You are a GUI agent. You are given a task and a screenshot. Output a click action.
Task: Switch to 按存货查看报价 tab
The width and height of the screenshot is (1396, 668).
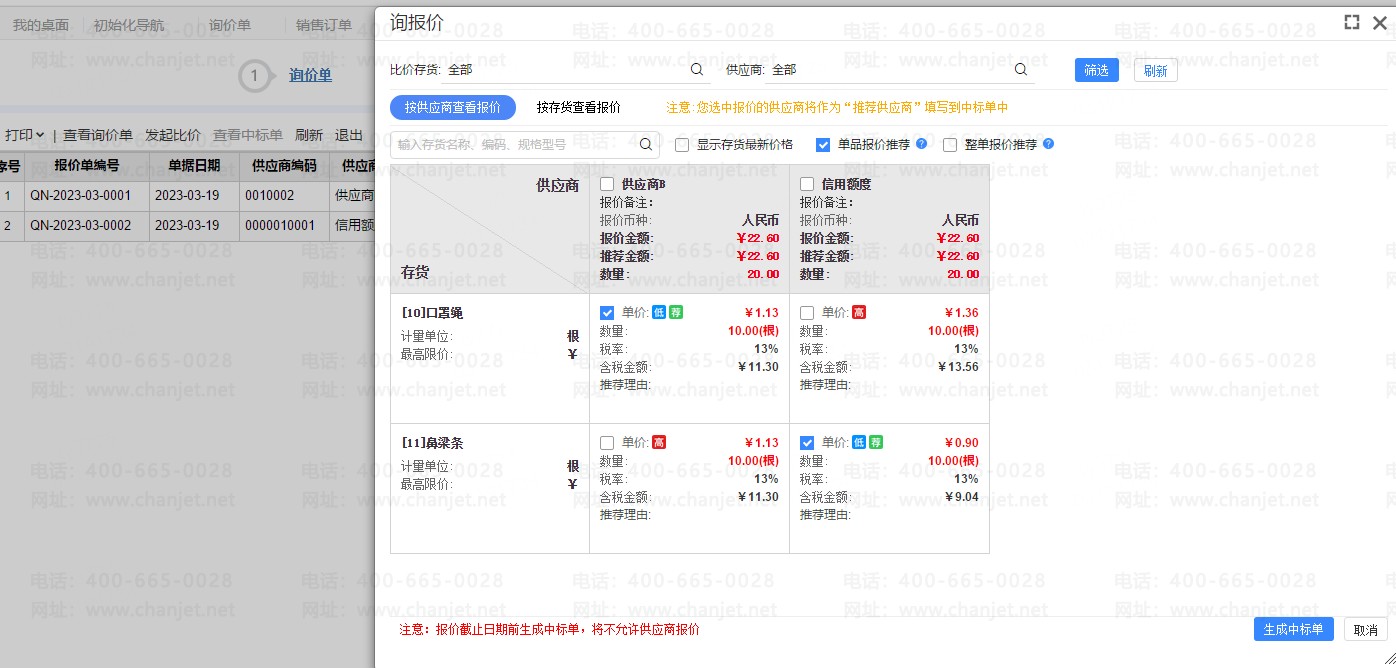[x=578, y=107]
